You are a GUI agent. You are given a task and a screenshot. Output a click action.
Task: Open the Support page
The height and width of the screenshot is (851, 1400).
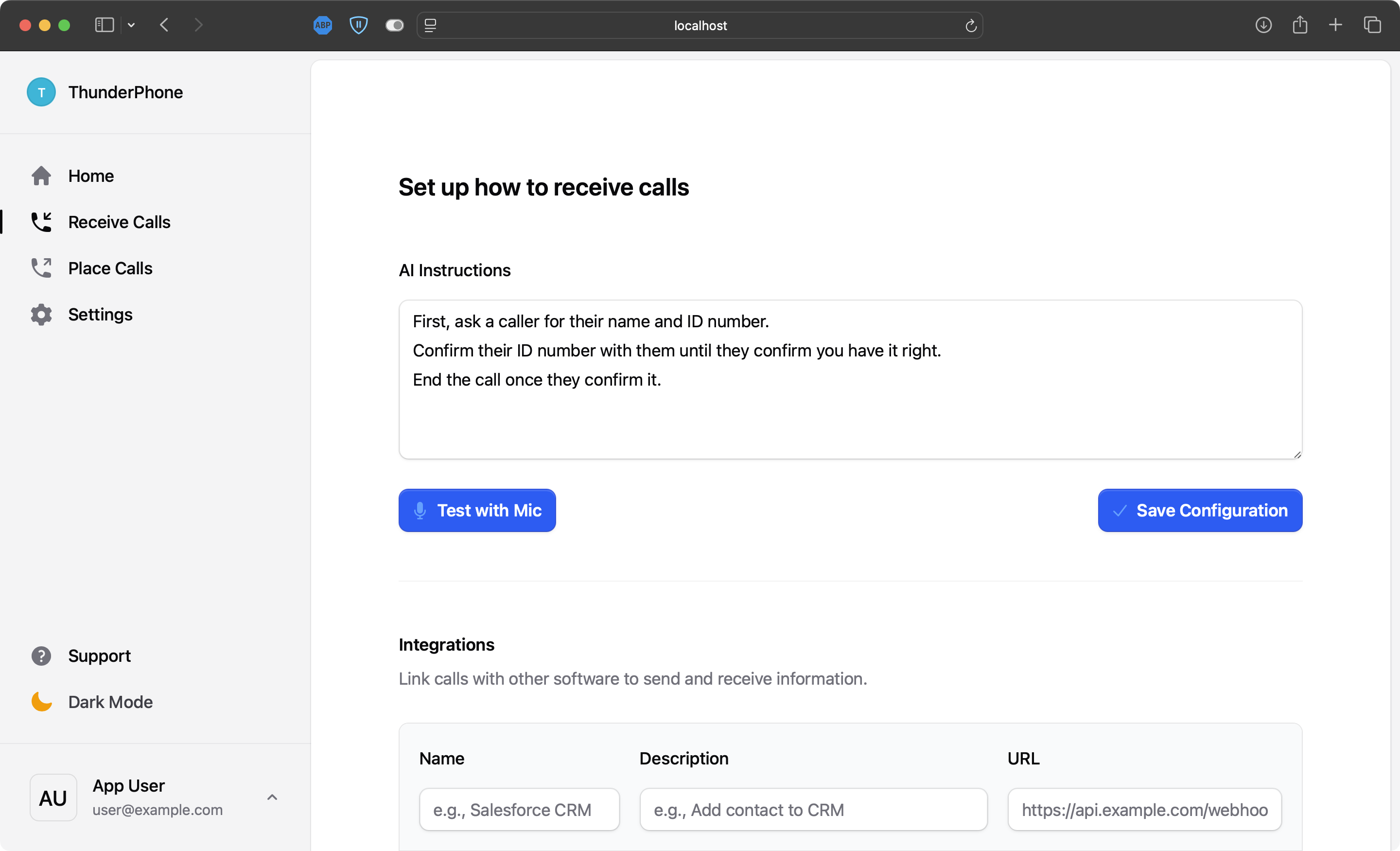[x=100, y=656]
